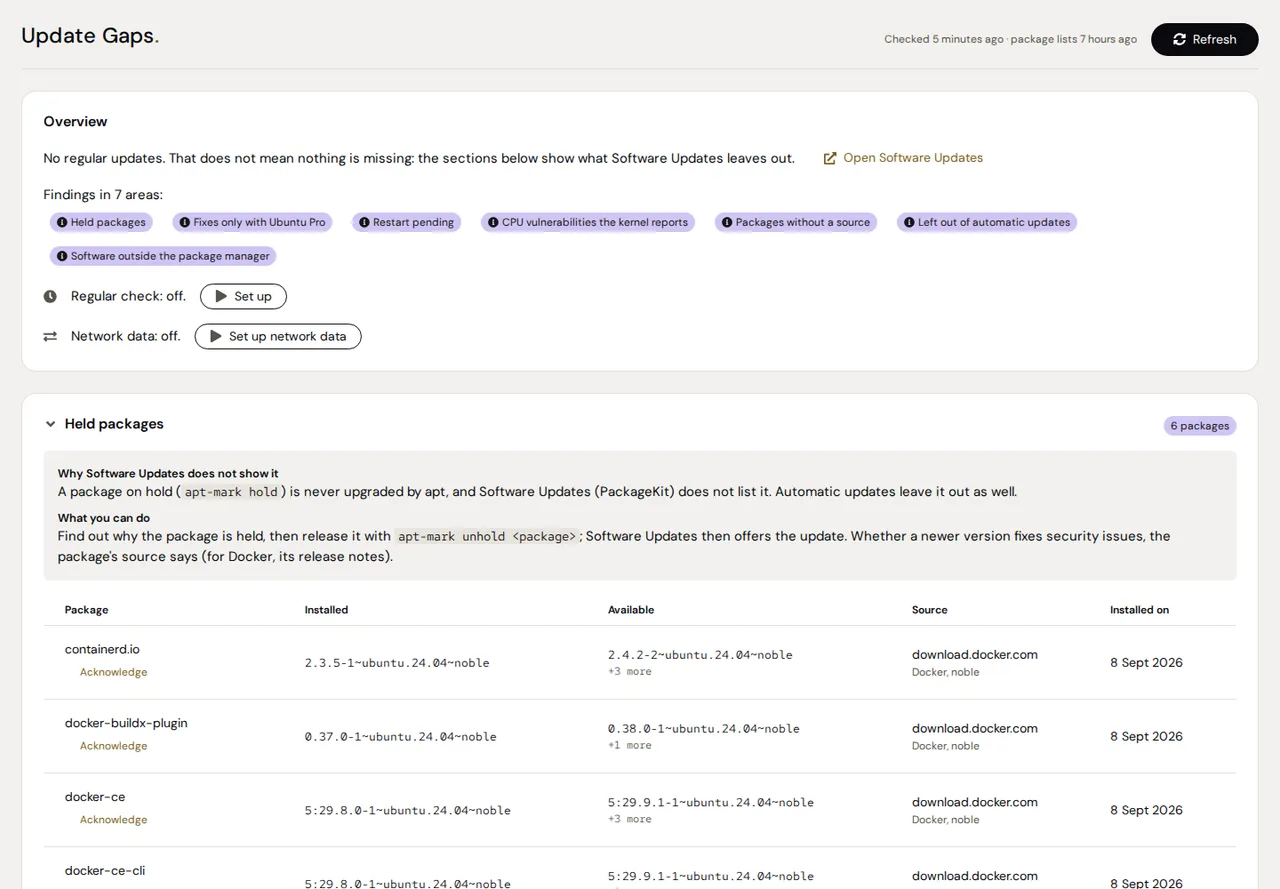Acknowledge the docker-buildx-plugin package

(x=113, y=746)
